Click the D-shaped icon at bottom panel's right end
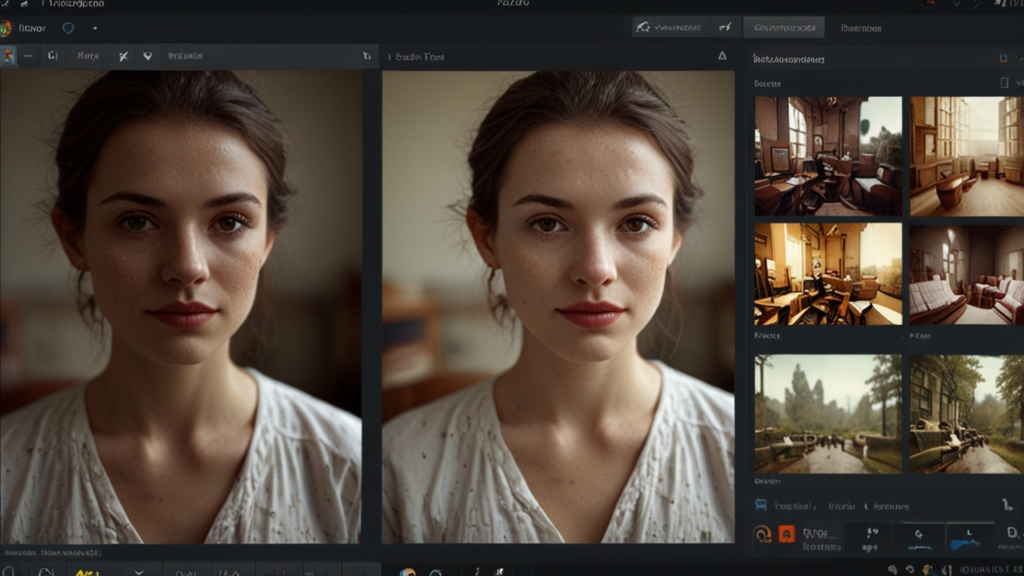1024x576 pixels. 1011,534
